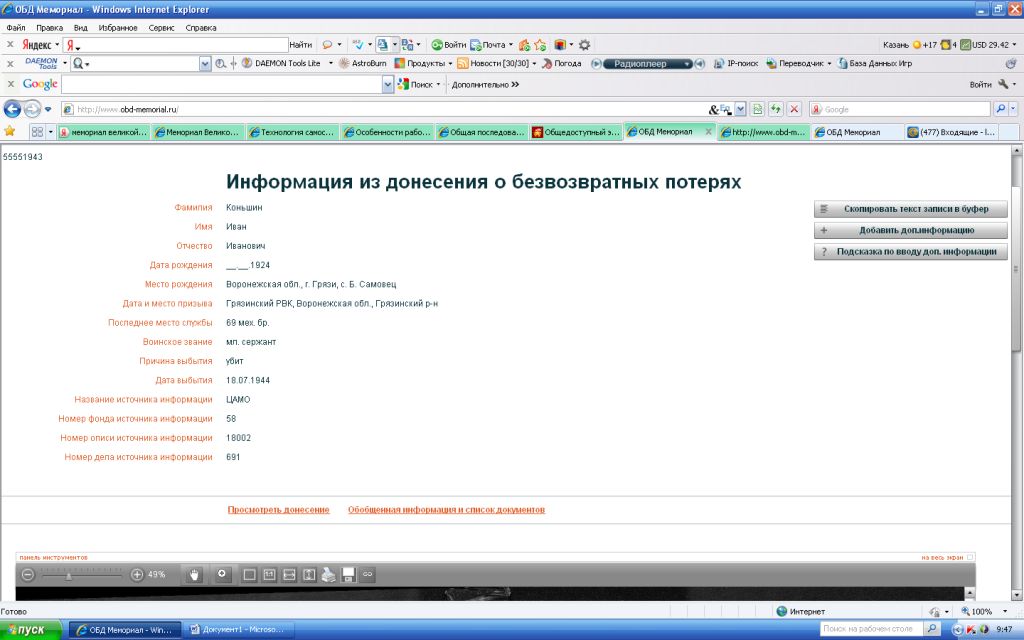Toggle the 'на весь экран' fullscreen checkbox
The width and height of the screenshot is (1024, 640).
tap(970, 557)
